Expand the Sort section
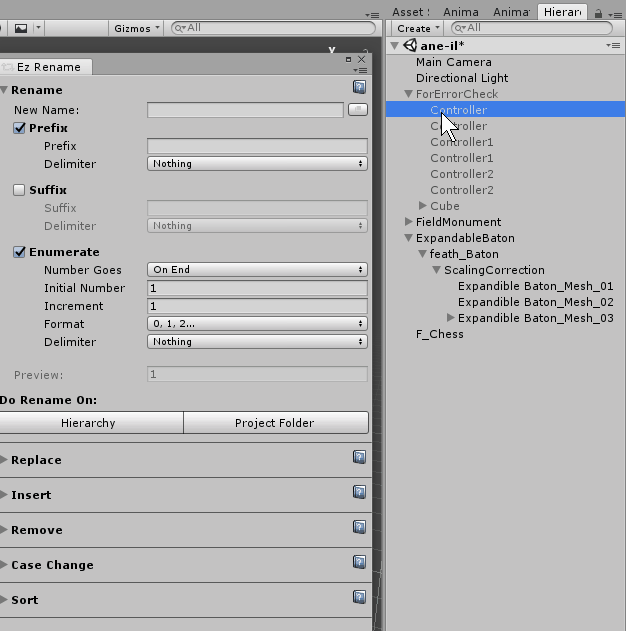Image resolution: width=626 pixels, height=631 pixels. (4, 600)
